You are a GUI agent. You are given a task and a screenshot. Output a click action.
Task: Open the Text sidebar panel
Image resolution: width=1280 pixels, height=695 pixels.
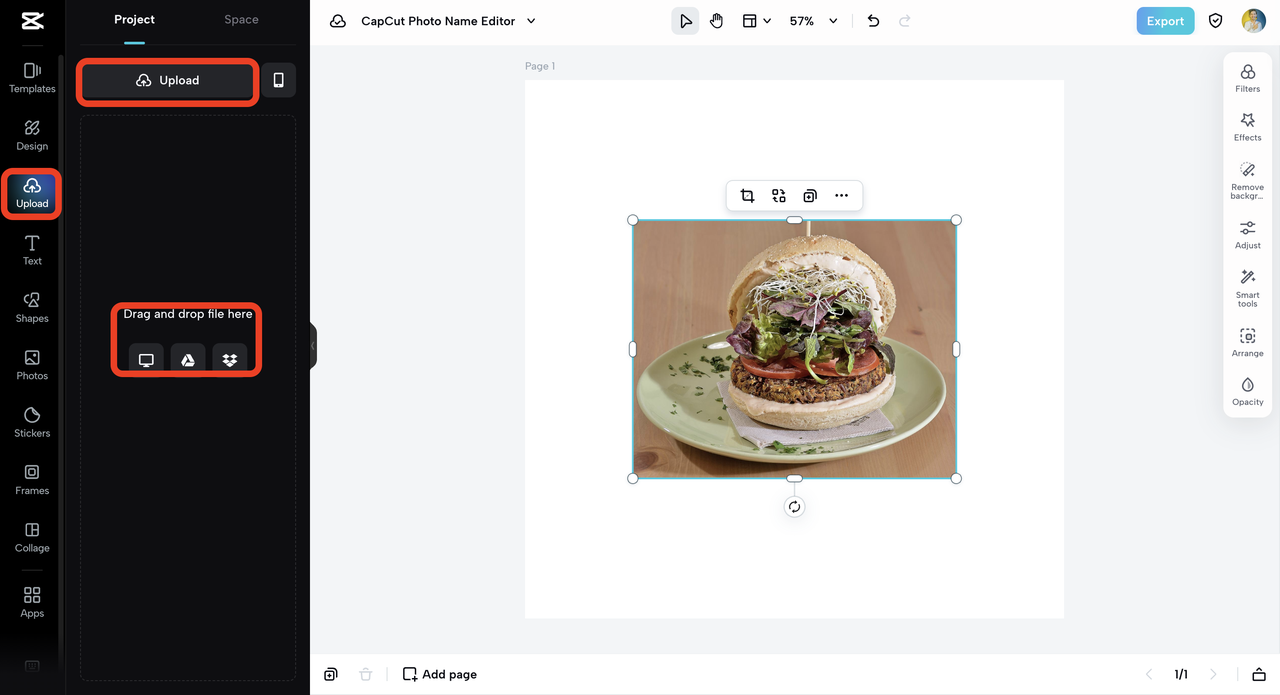coord(32,251)
